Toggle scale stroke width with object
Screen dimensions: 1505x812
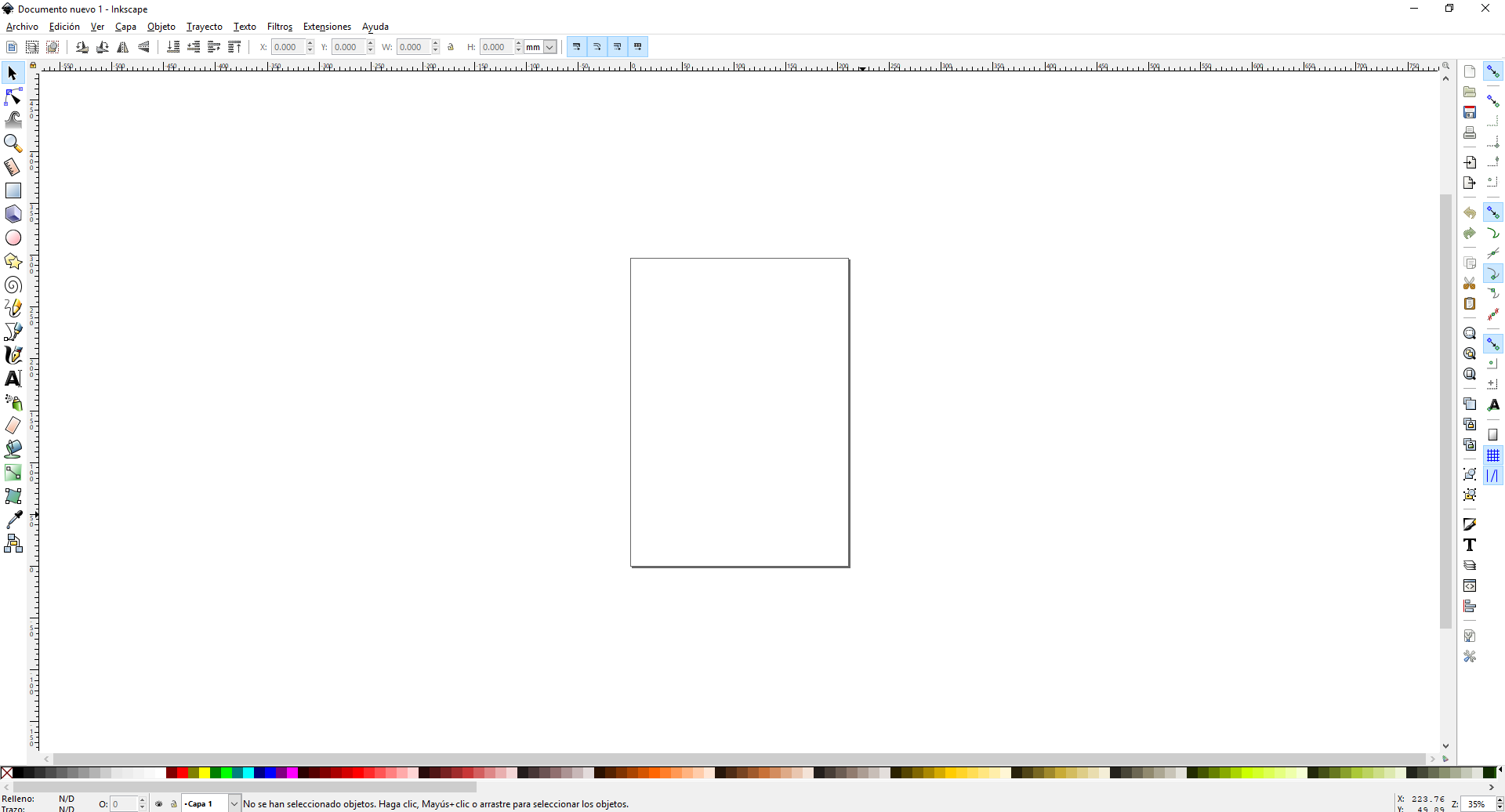coord(577,47)
